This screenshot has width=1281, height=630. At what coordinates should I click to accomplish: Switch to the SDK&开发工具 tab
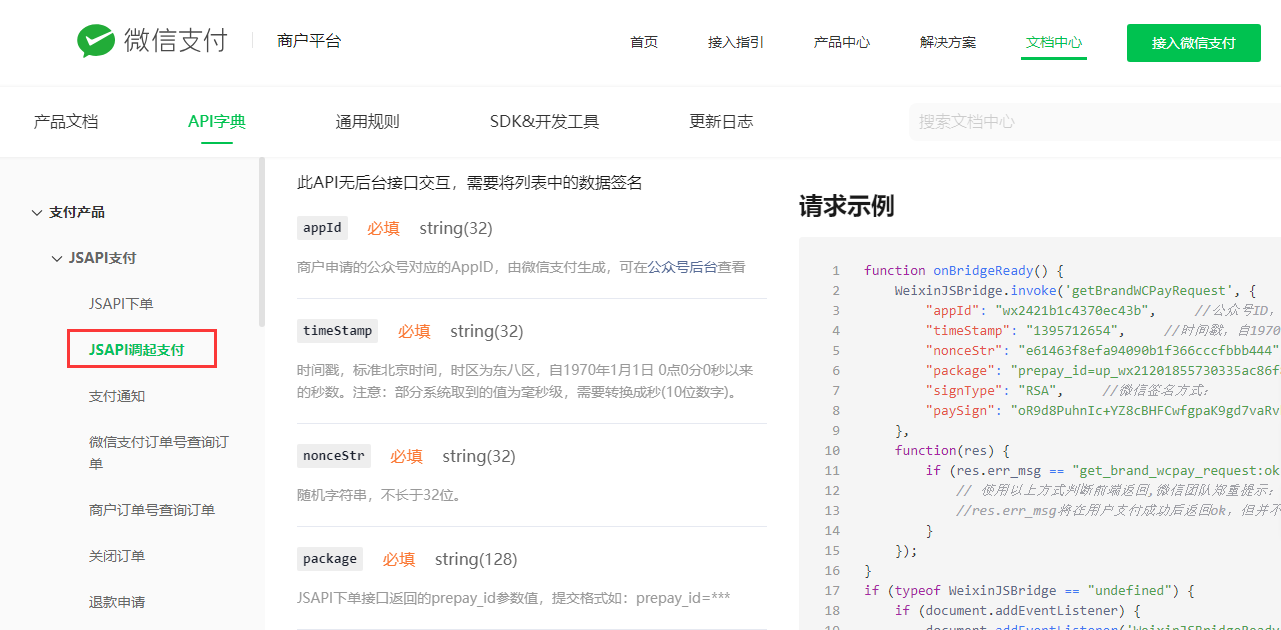[544, 122]
